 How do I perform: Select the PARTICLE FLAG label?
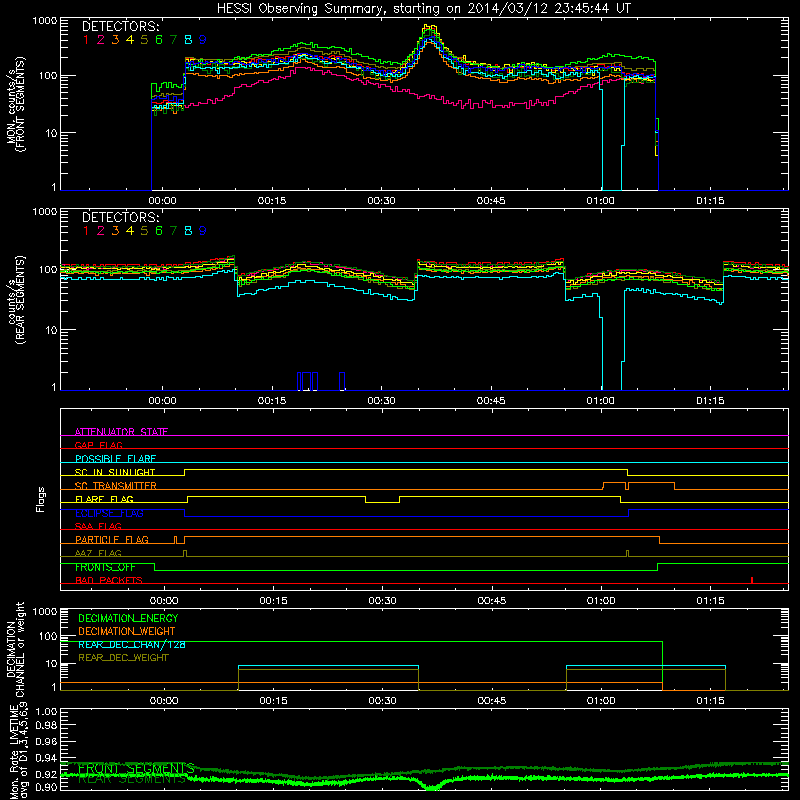(112, 539)
